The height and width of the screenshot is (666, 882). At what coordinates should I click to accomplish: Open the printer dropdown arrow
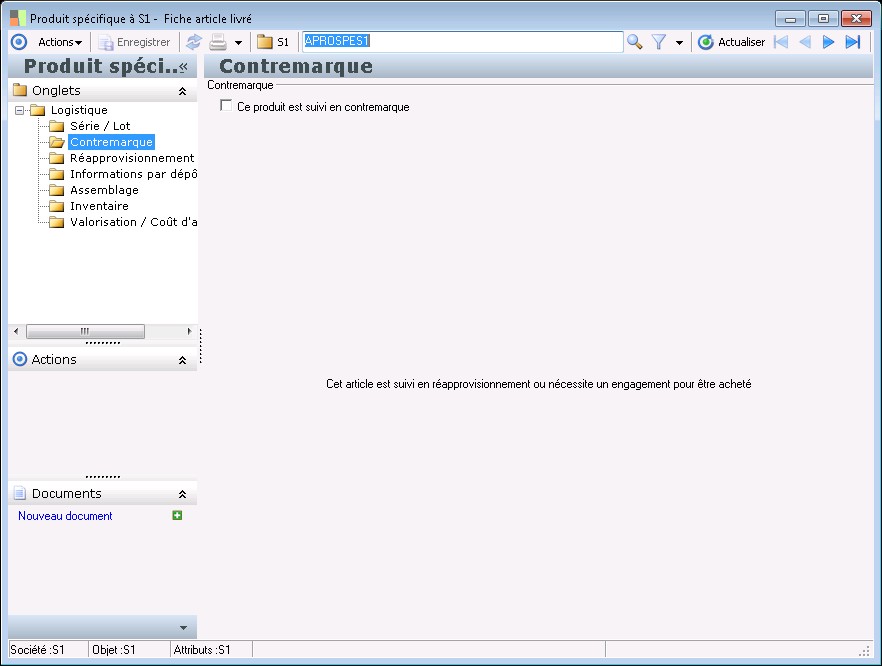[x=238, y=43]
